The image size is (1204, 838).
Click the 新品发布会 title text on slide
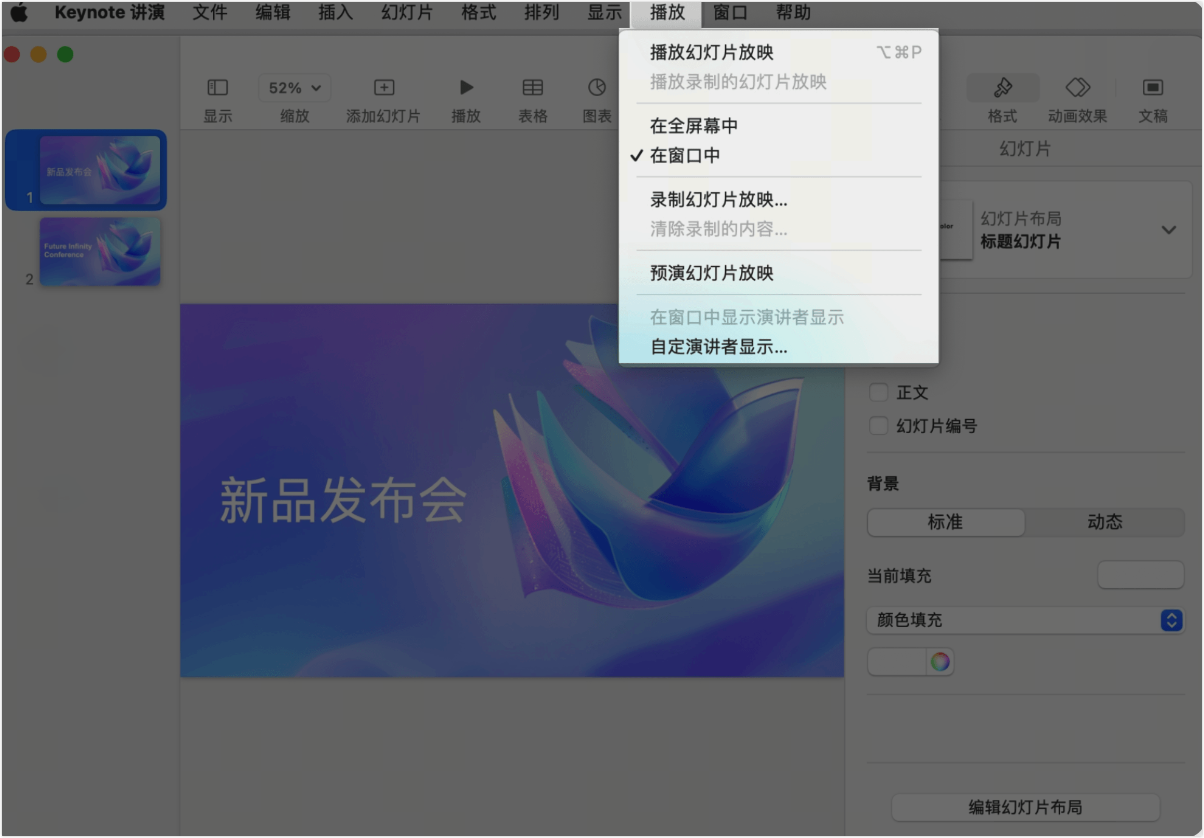click(x=343, y=500)
